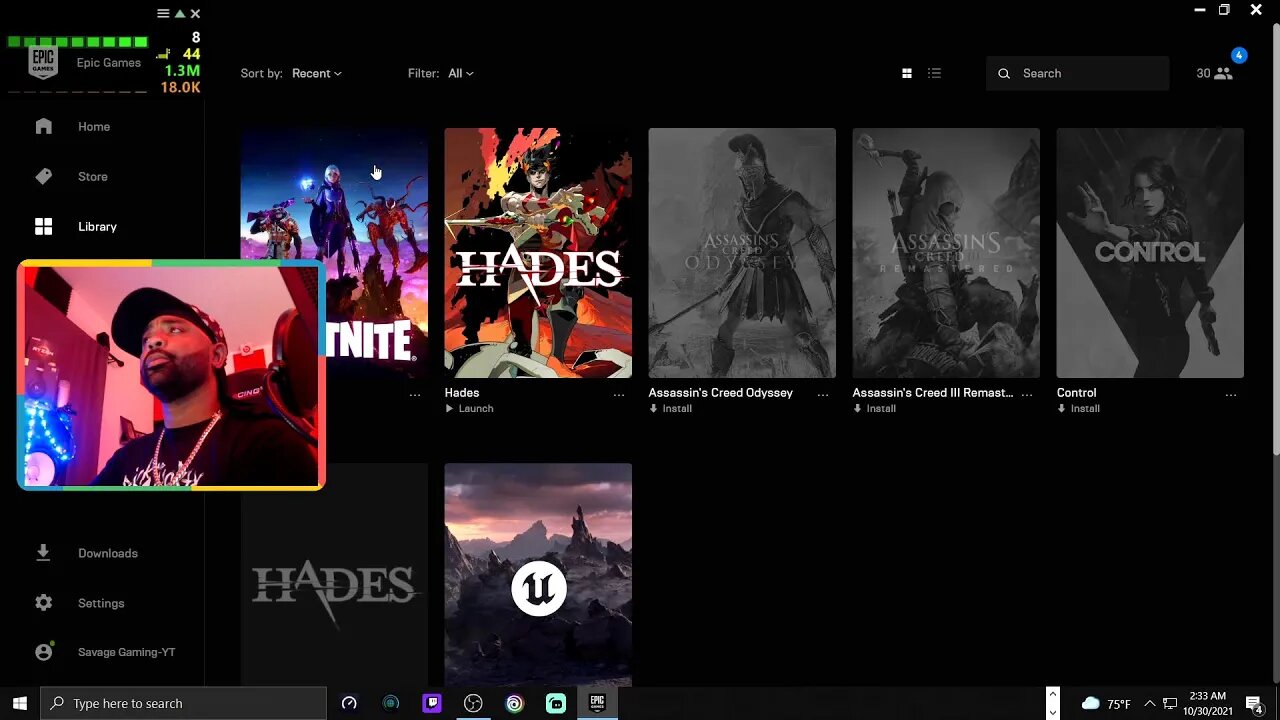Click the Assassin's Creed Odyssey title text
The image size is (1280, 720).
721,393
